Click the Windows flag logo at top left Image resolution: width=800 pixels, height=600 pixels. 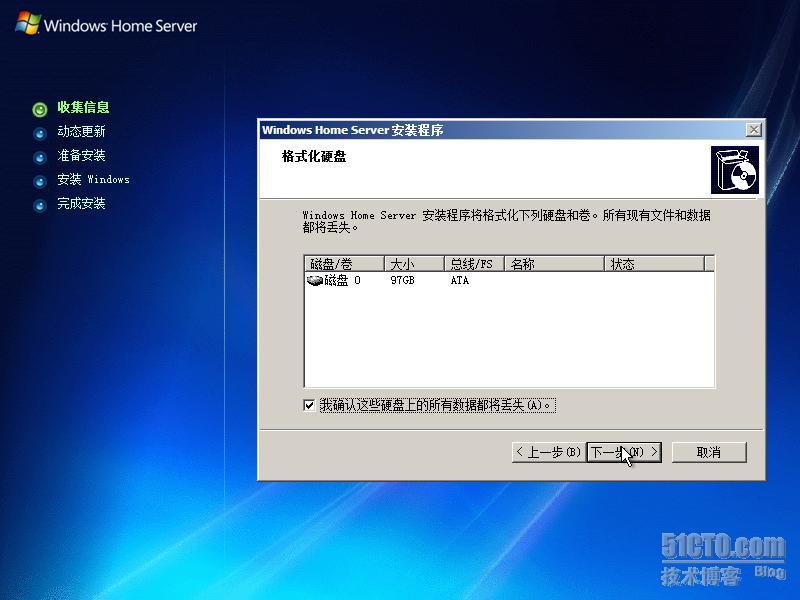pos(28,23)
